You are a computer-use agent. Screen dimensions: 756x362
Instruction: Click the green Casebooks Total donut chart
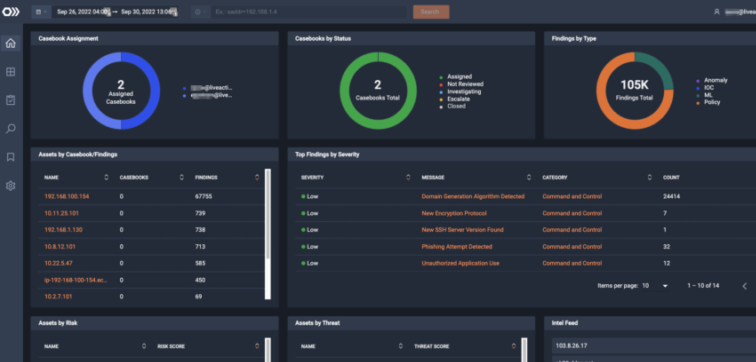click(x=378, y=91)
